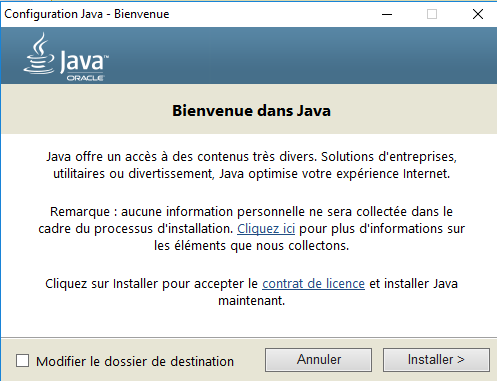
Task: Click the Java steaming coffee cup icon
Action: point(39,53)
